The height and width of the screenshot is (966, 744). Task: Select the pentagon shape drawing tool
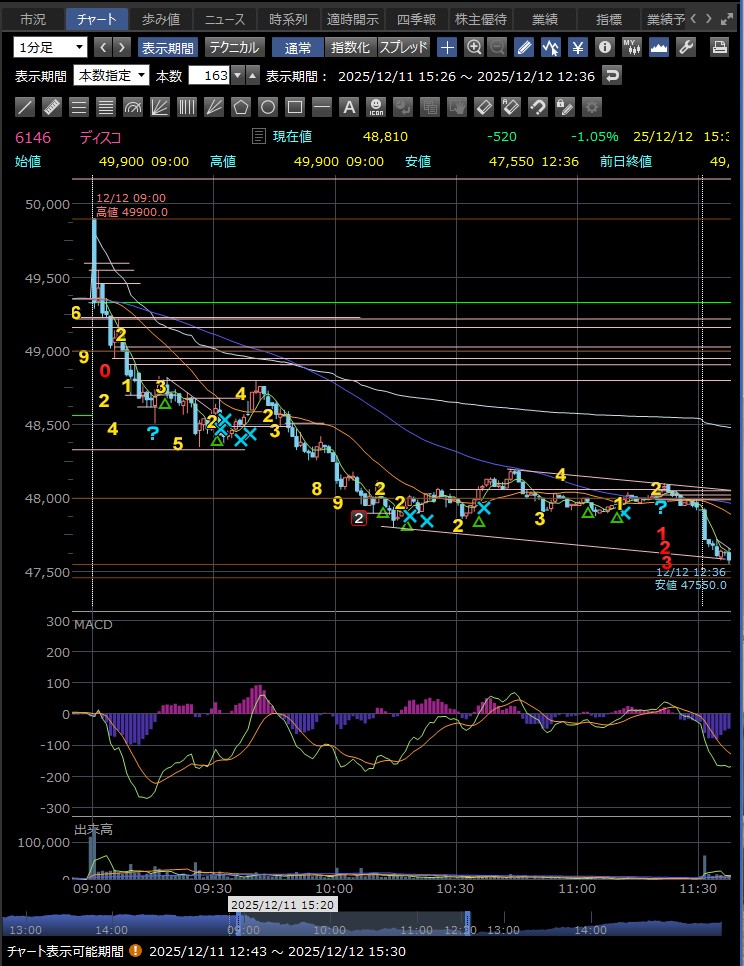pyautogui.click(x=241, y=107)
